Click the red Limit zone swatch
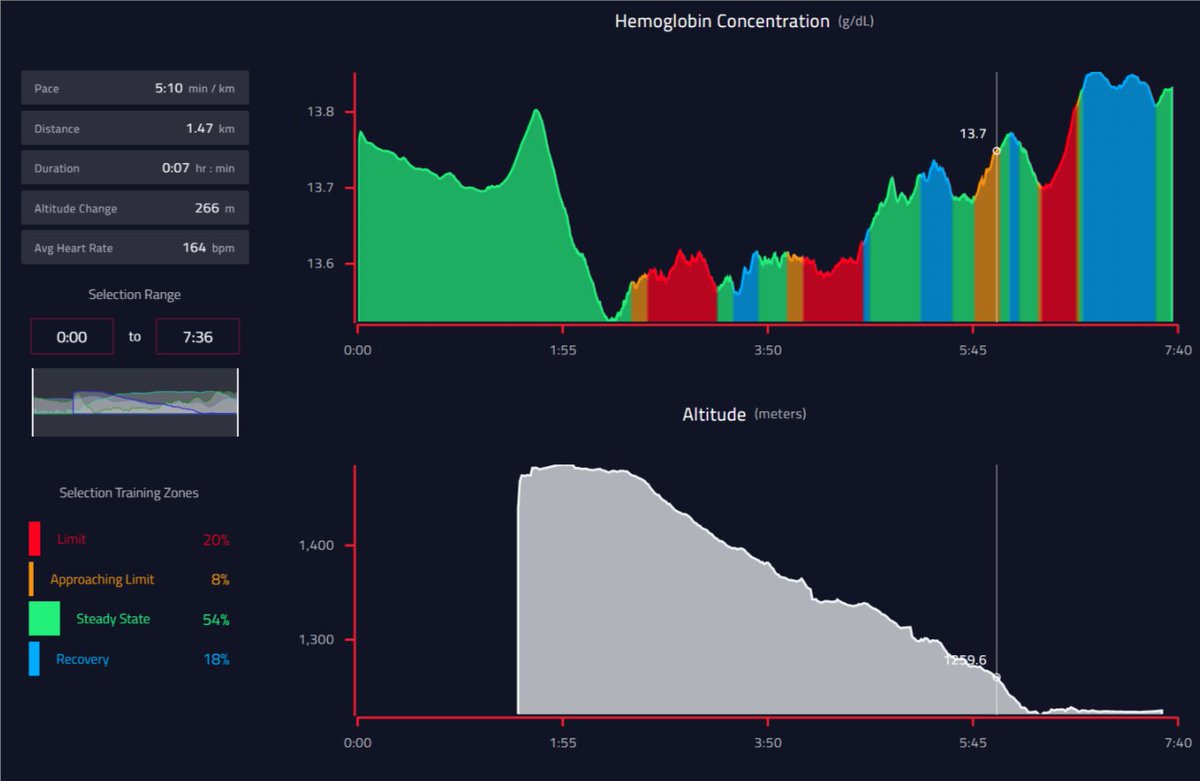1200x781 pixels. (x=35, y=539)
